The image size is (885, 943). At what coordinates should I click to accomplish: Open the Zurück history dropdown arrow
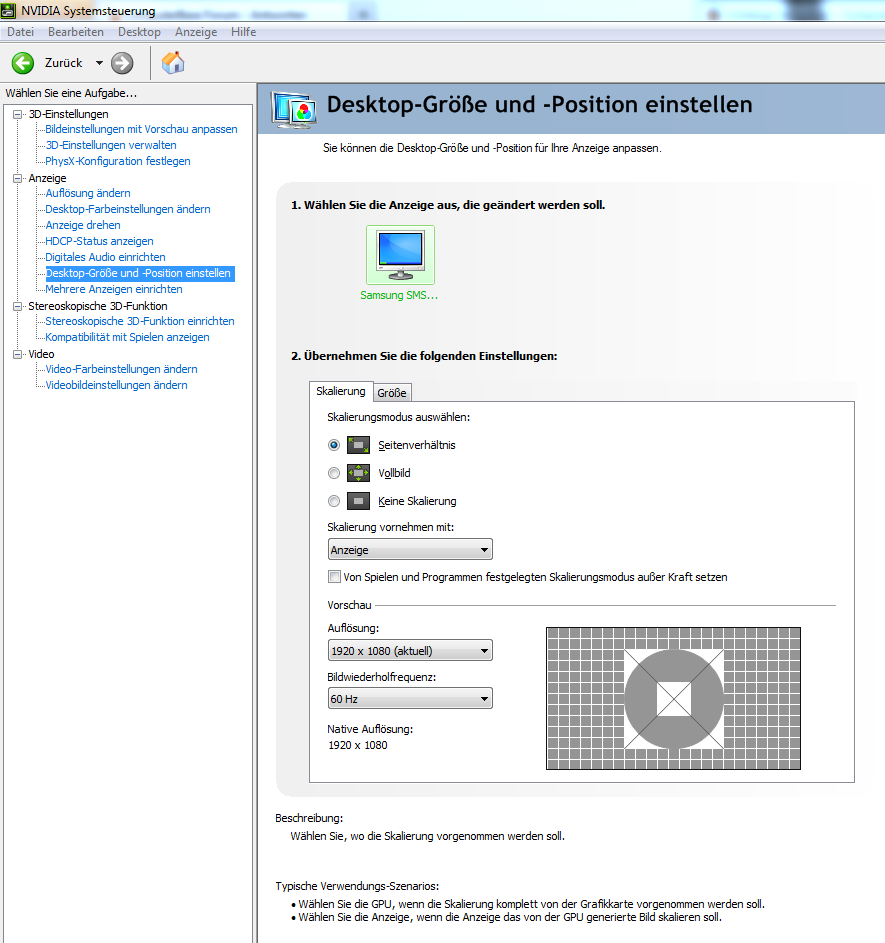99,63
